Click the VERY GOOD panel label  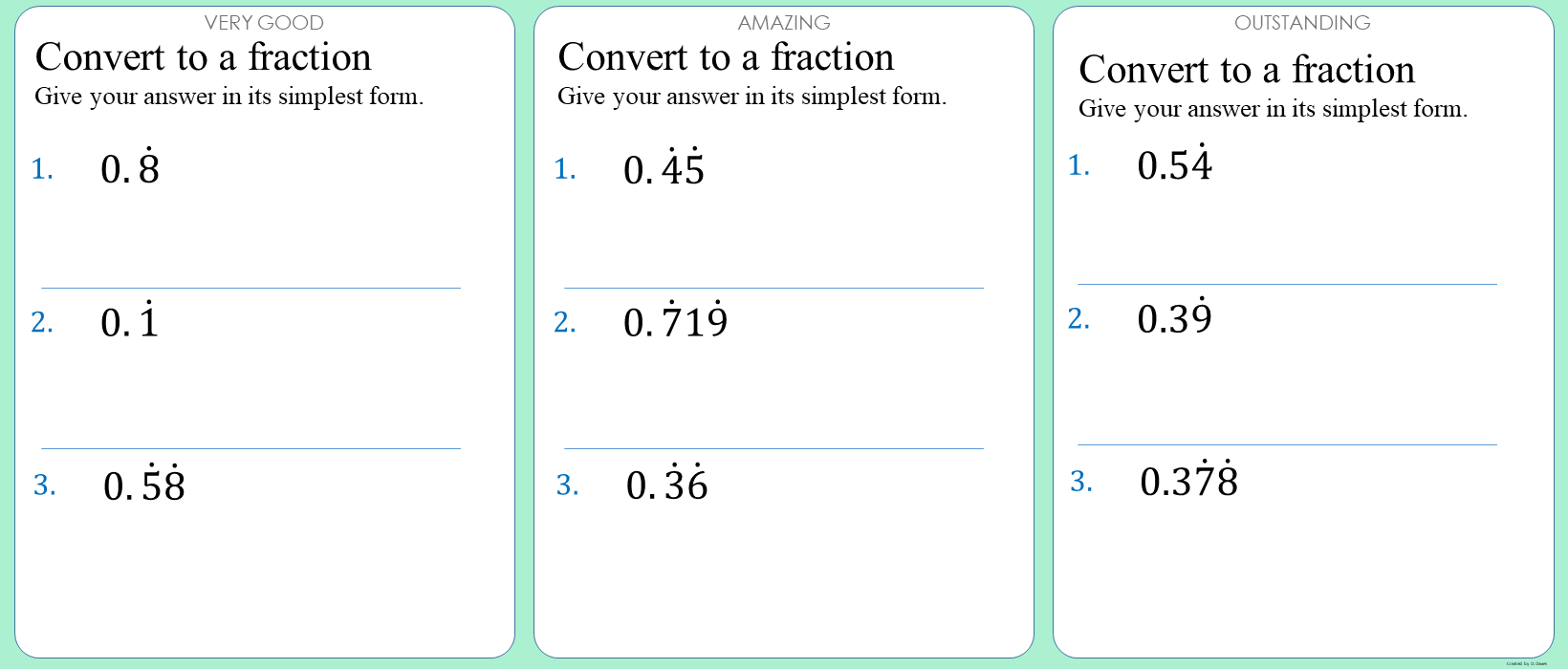coord(264,23)
